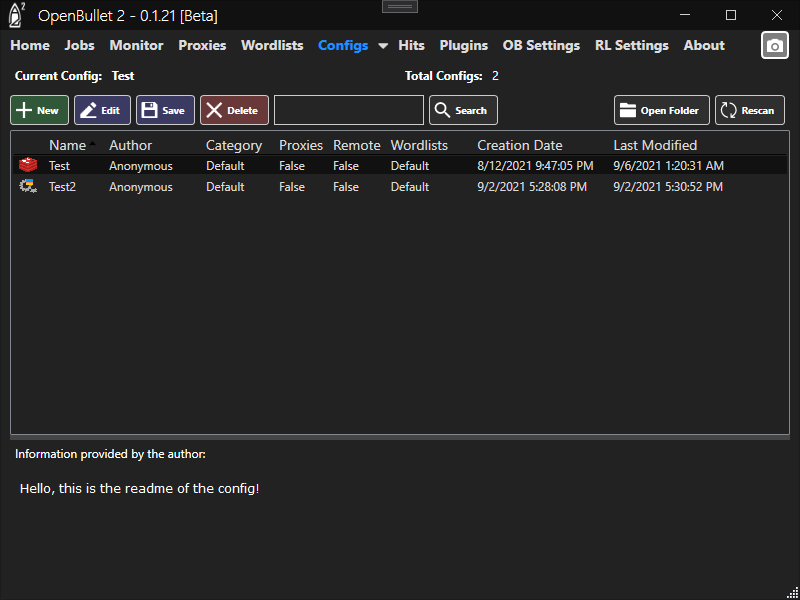Delete the selected config
800x600 pixels.
click(x=234, y=110)
